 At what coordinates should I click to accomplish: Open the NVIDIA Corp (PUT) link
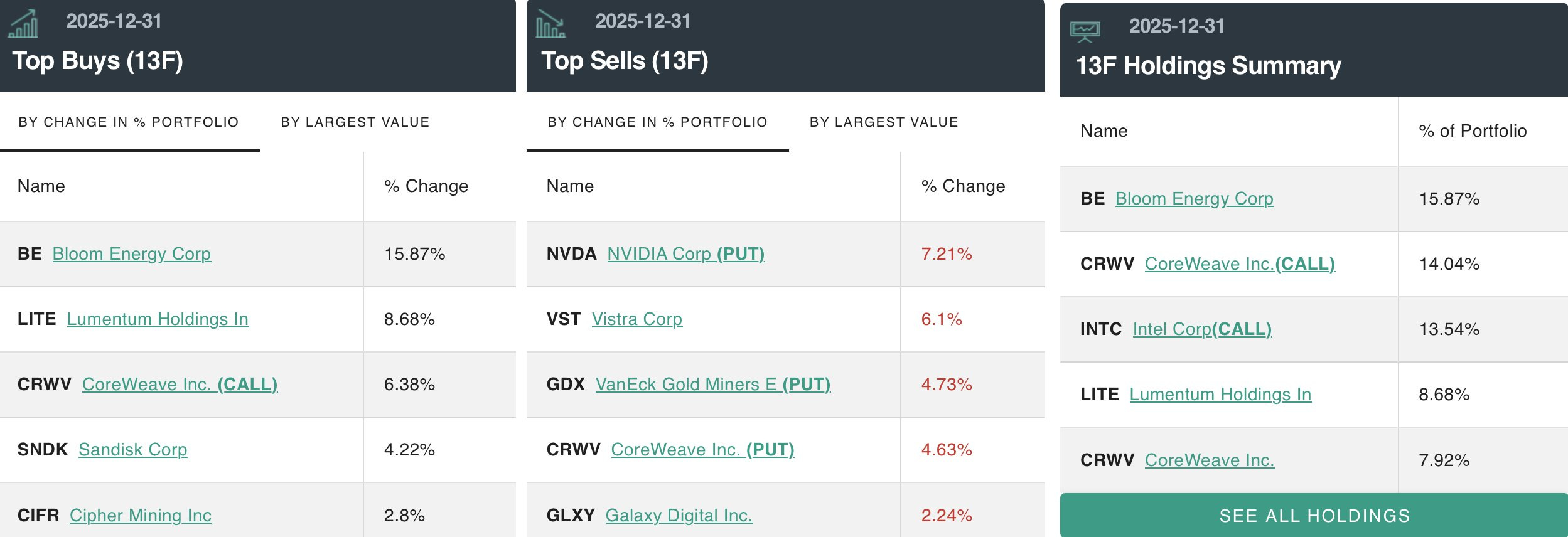click(686, 253)
